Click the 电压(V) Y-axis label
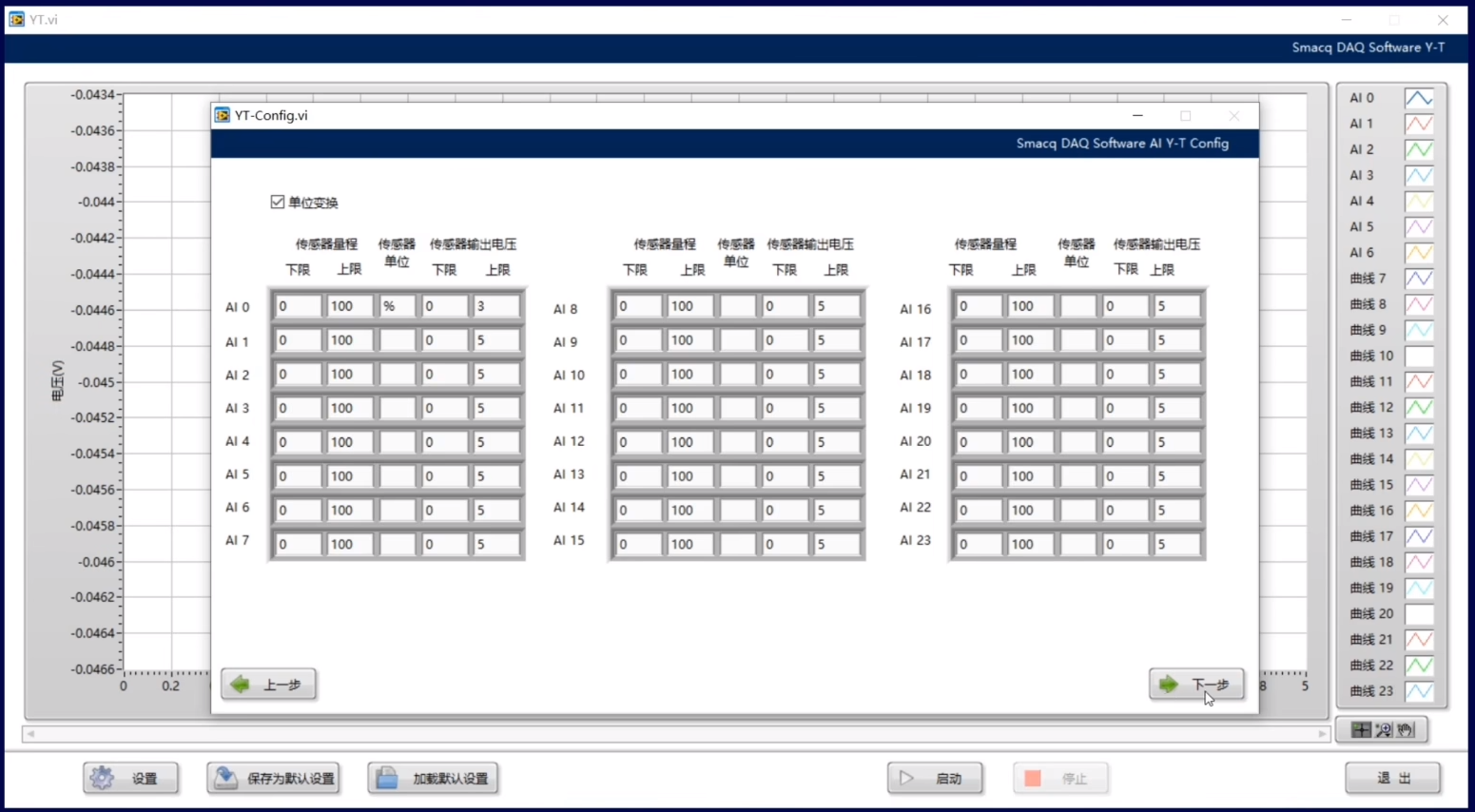The height and width of the screenshot is (812, 1475). pos(57,381)
